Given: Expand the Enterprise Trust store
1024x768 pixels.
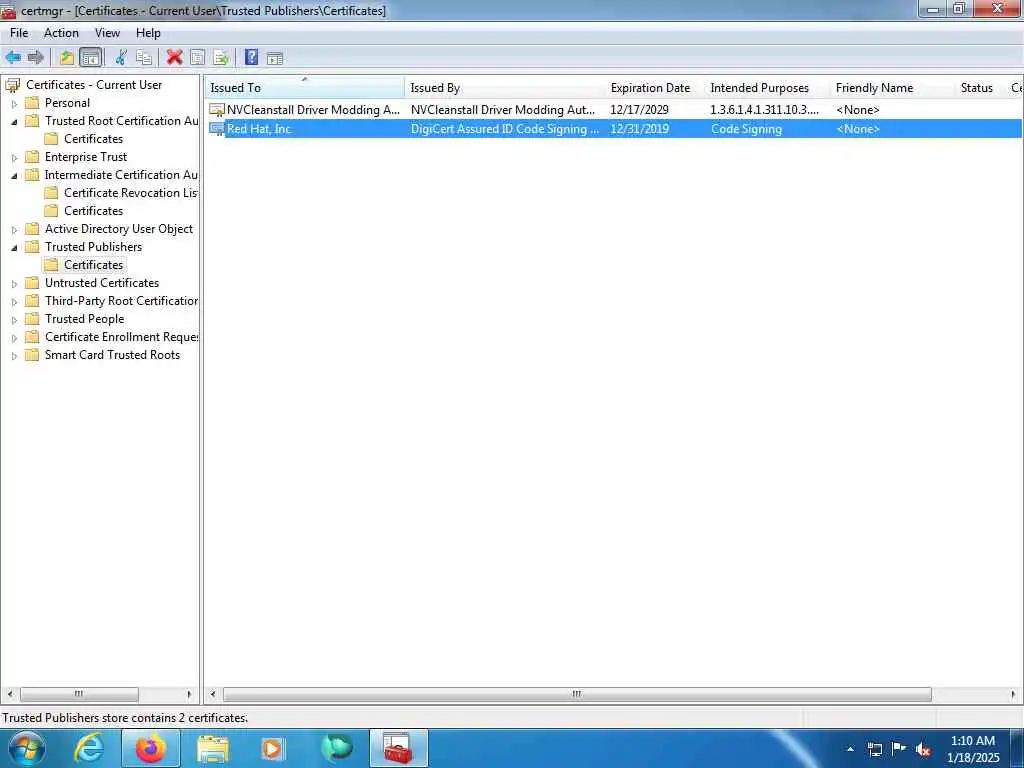Looking at the screenshot, I should (14, 157).
